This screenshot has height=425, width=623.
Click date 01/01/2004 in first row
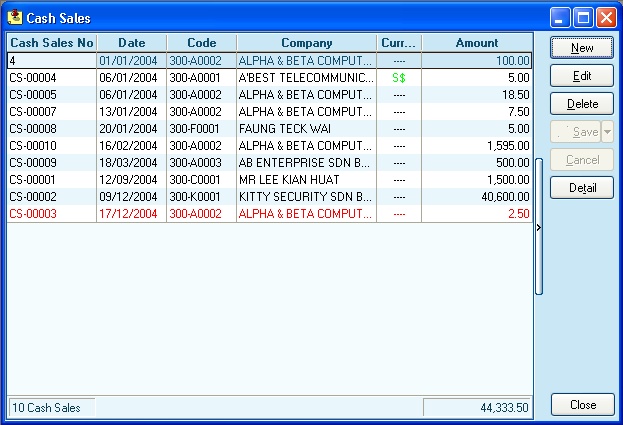point(128,61)
